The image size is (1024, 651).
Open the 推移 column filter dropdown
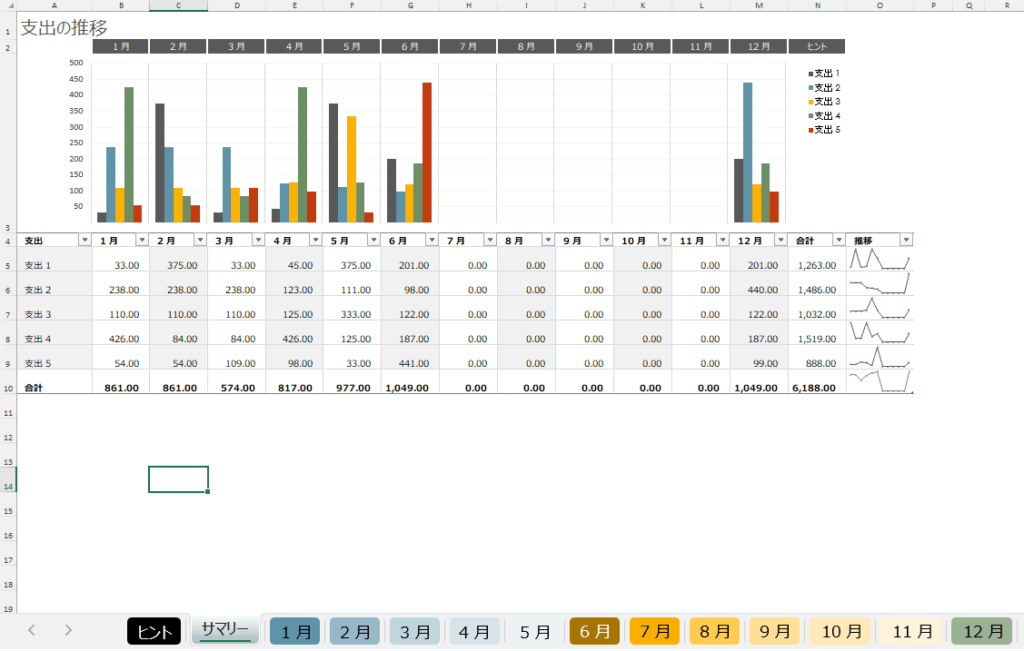906,240
